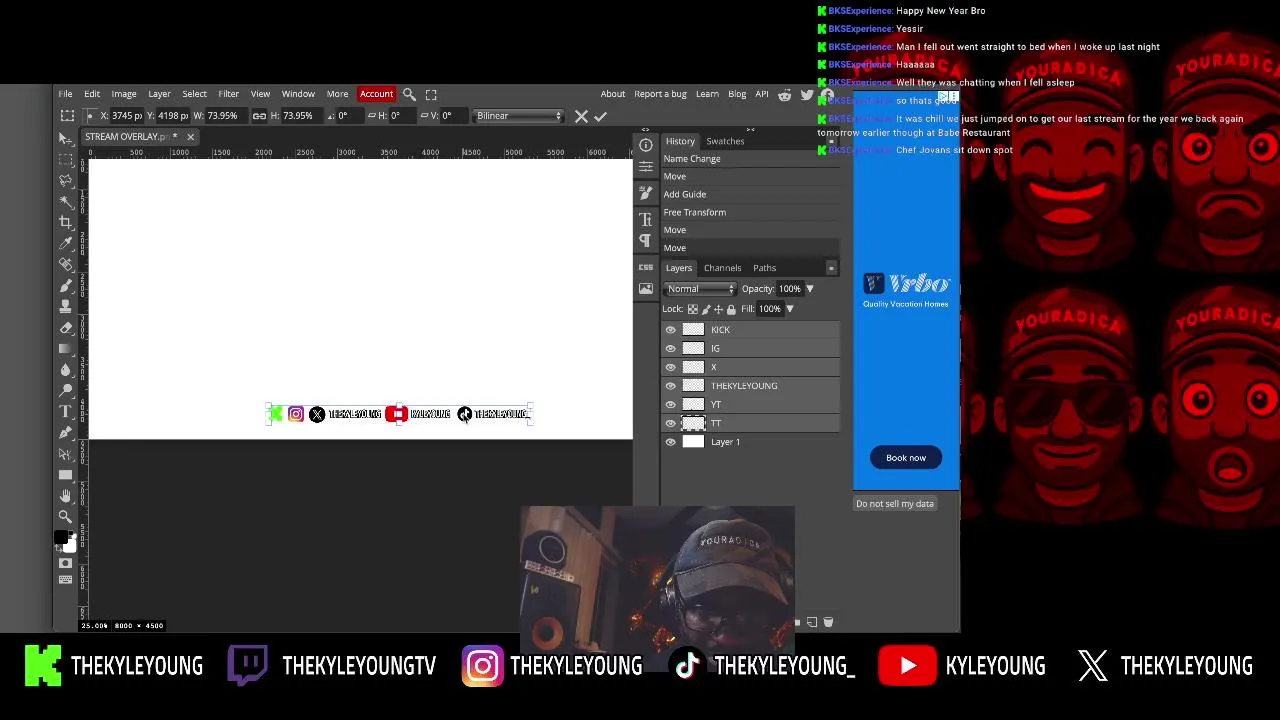This screenshot has width=1280, height=720.
Task: Cancel the free transform with X
Action: [581, 116]
